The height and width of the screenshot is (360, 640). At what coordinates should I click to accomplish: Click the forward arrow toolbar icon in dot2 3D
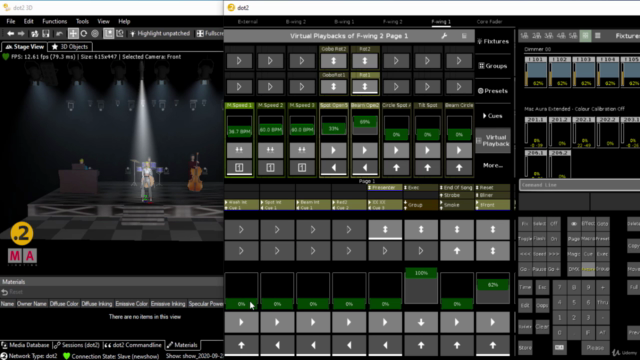pos(21,33)
